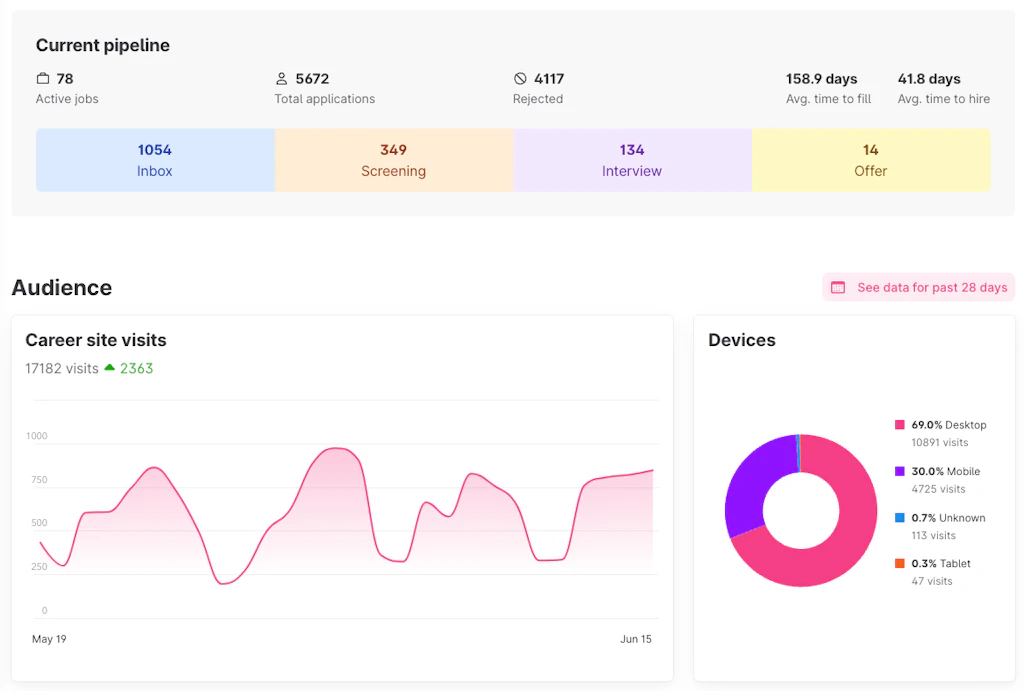Click the Audience section heading
Image resolution: width=1024 pixels, height=691 pixels.
pos(61,287)
